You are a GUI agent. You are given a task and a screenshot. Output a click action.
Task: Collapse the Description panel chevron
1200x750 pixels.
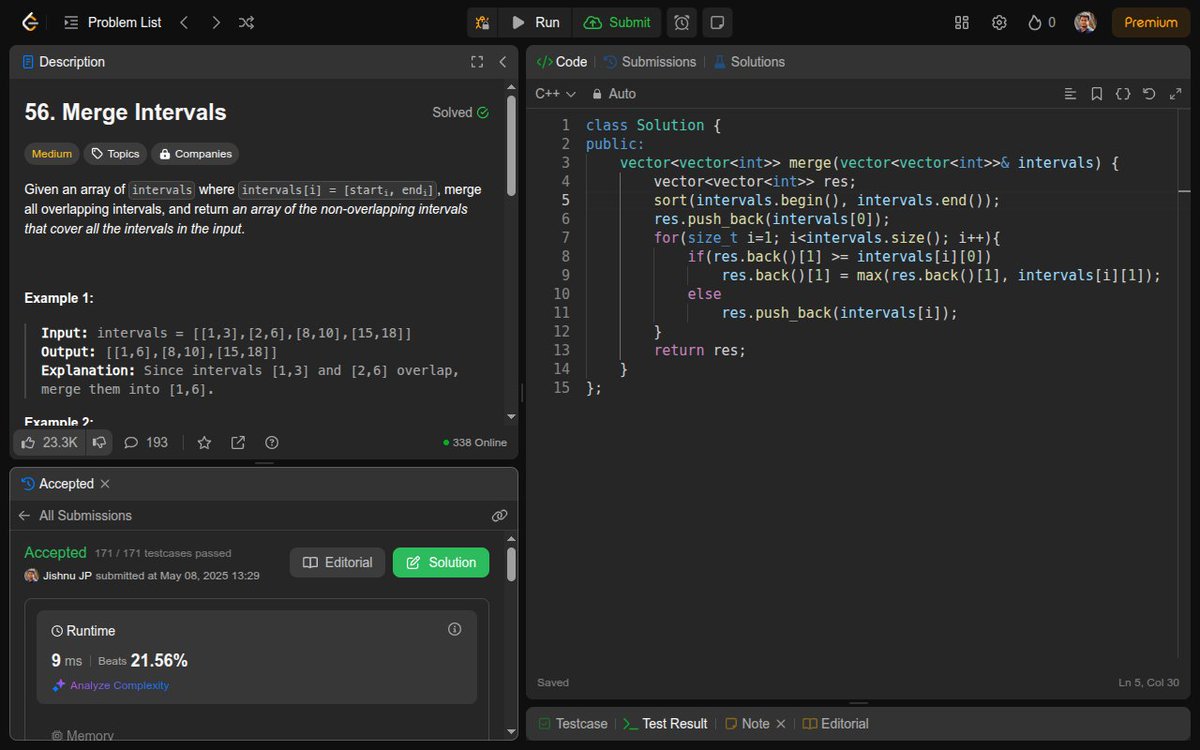pyautogui.click(x=503, y=62)
